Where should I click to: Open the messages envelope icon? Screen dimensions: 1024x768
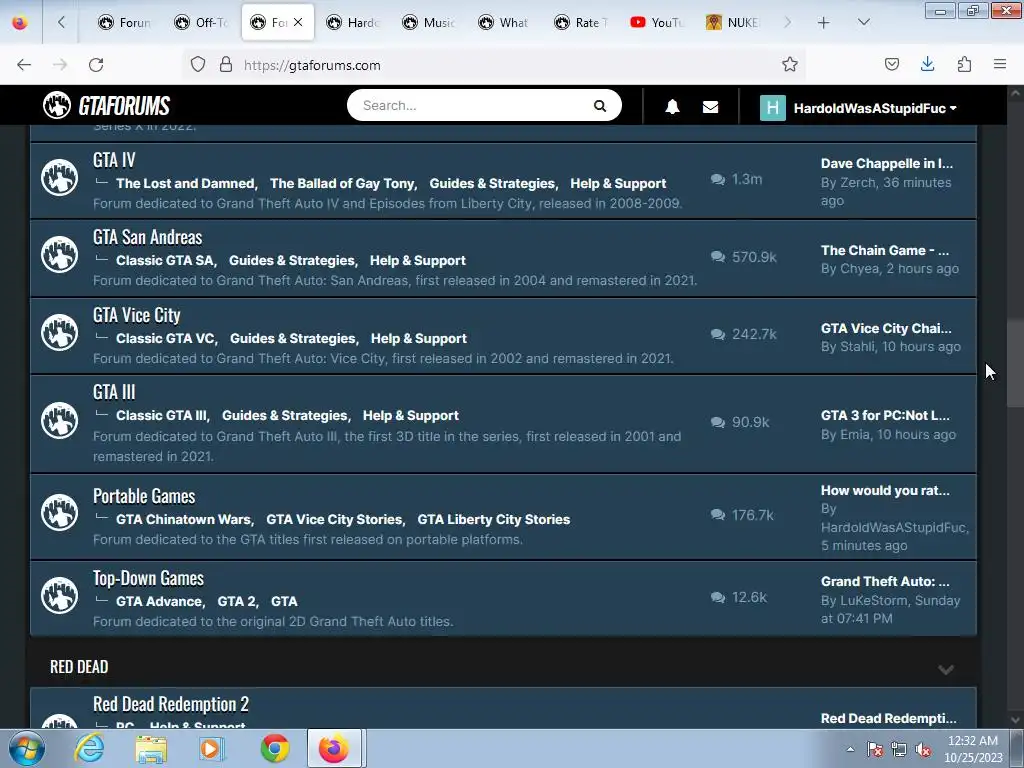(x=711, y=106)
